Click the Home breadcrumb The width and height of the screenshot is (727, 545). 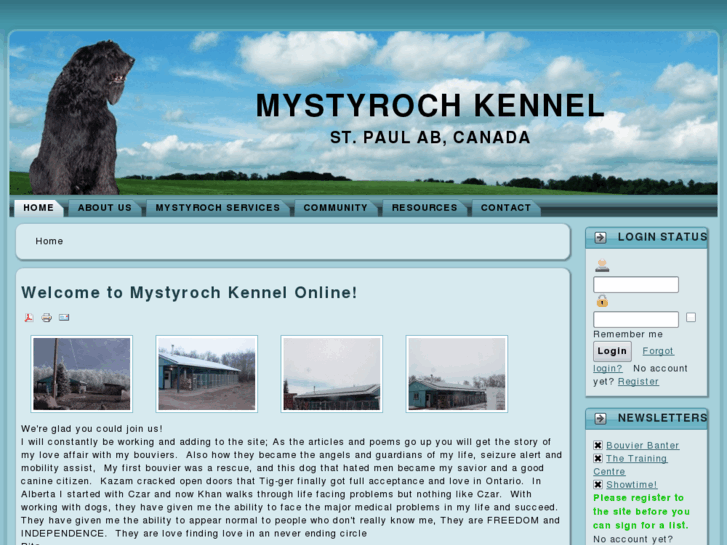pos(49,241)
